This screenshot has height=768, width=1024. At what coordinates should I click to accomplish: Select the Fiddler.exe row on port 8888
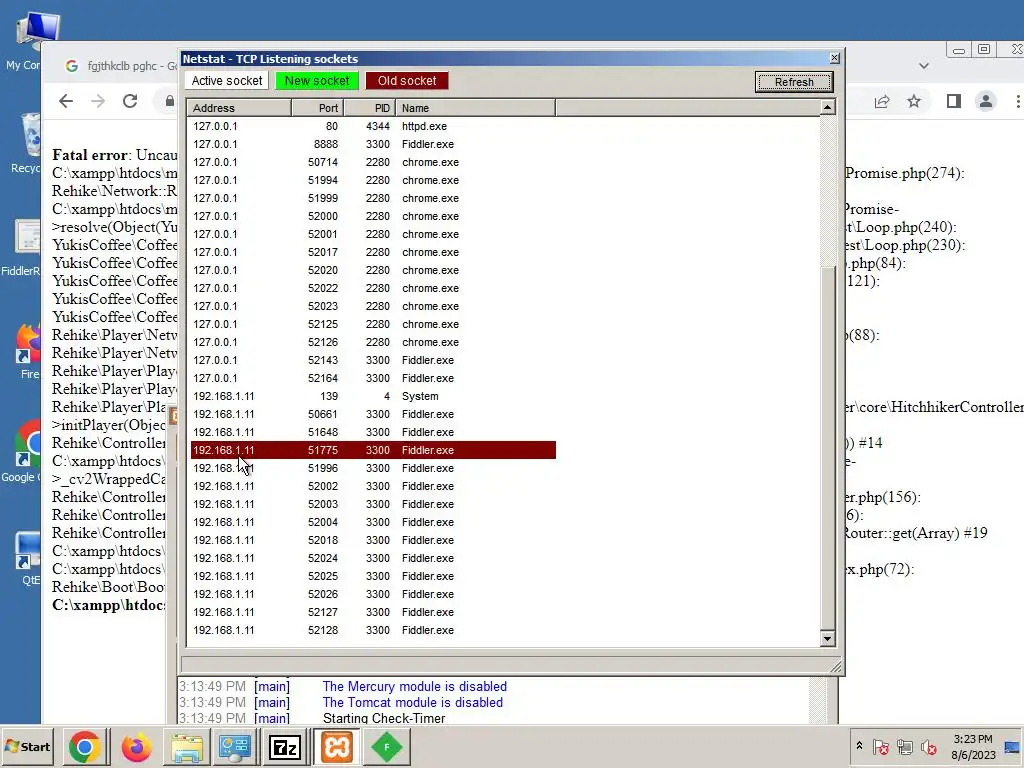coord(373,144)
